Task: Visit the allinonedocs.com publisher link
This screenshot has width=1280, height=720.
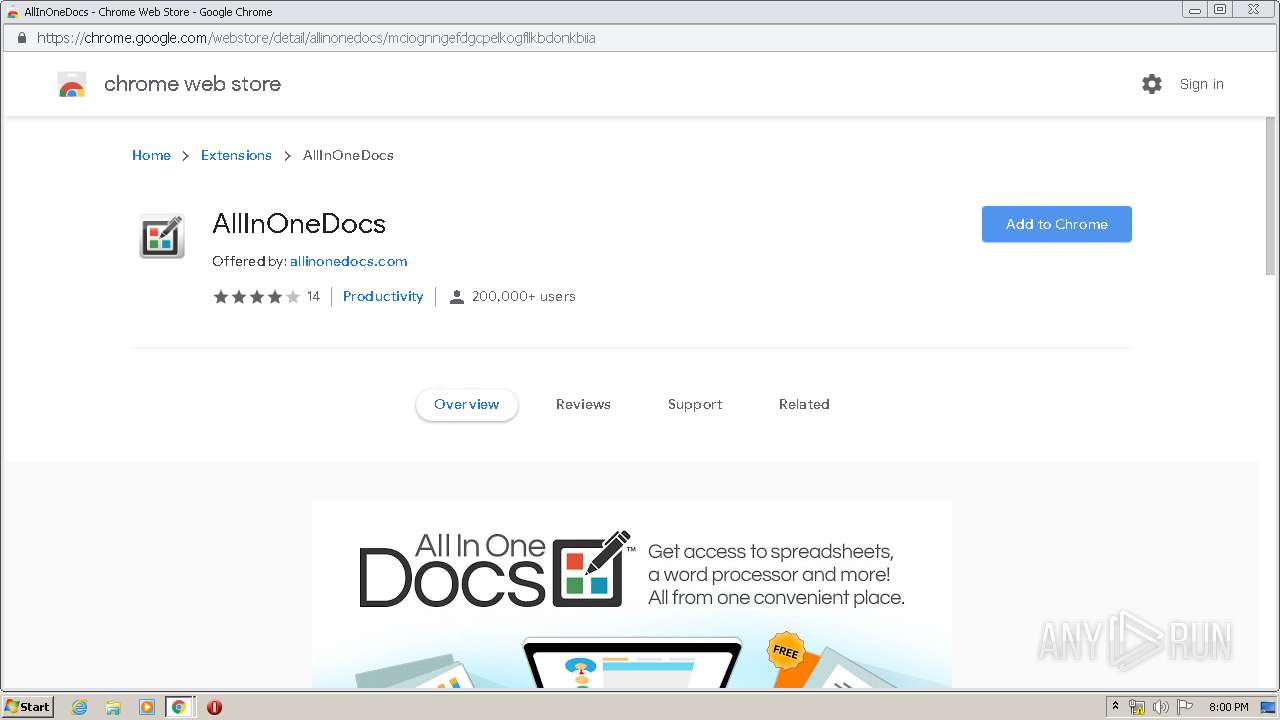Action: tap(348, 261)
